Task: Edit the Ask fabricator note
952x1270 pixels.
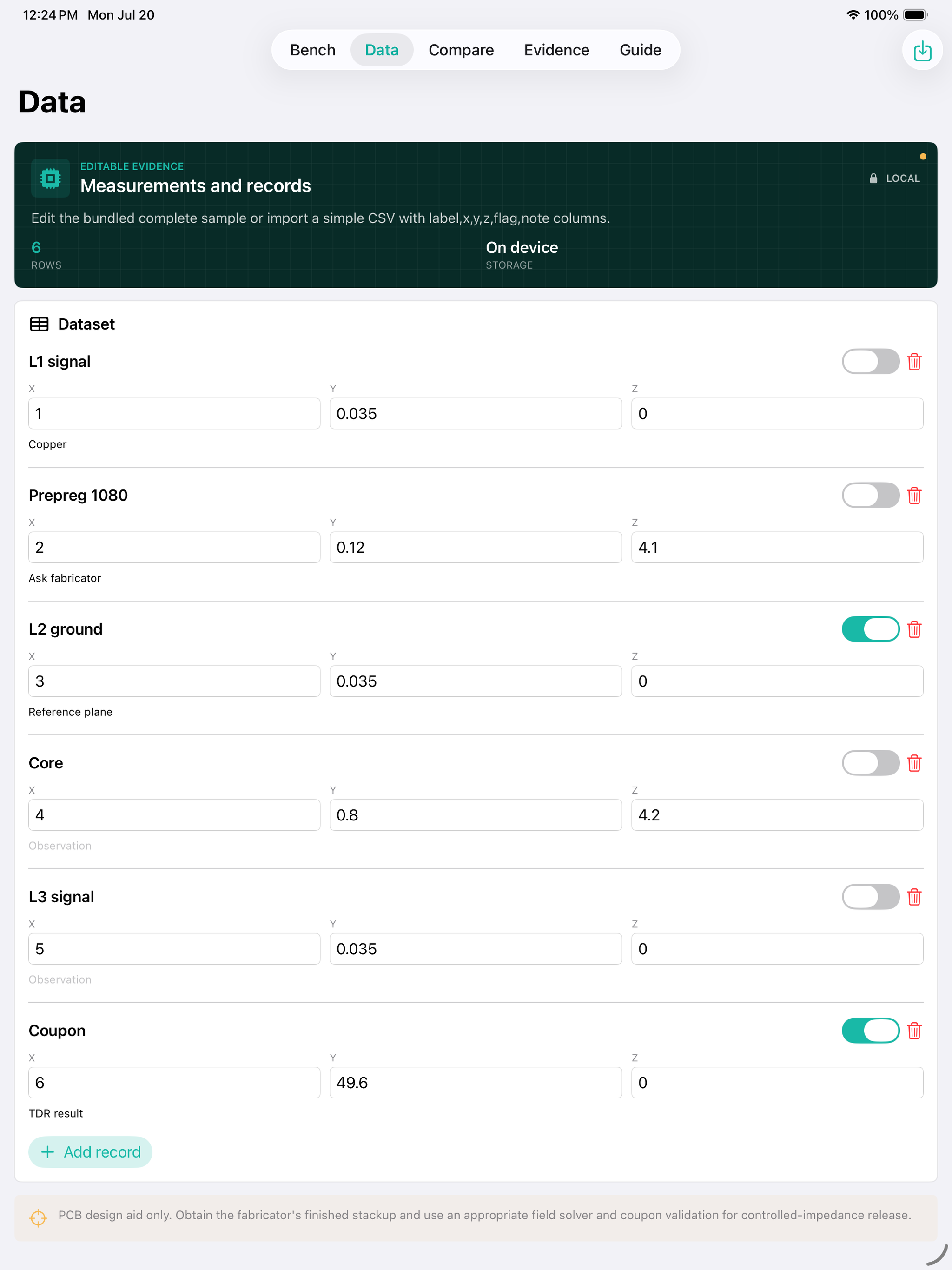Action: click(65, 578)
